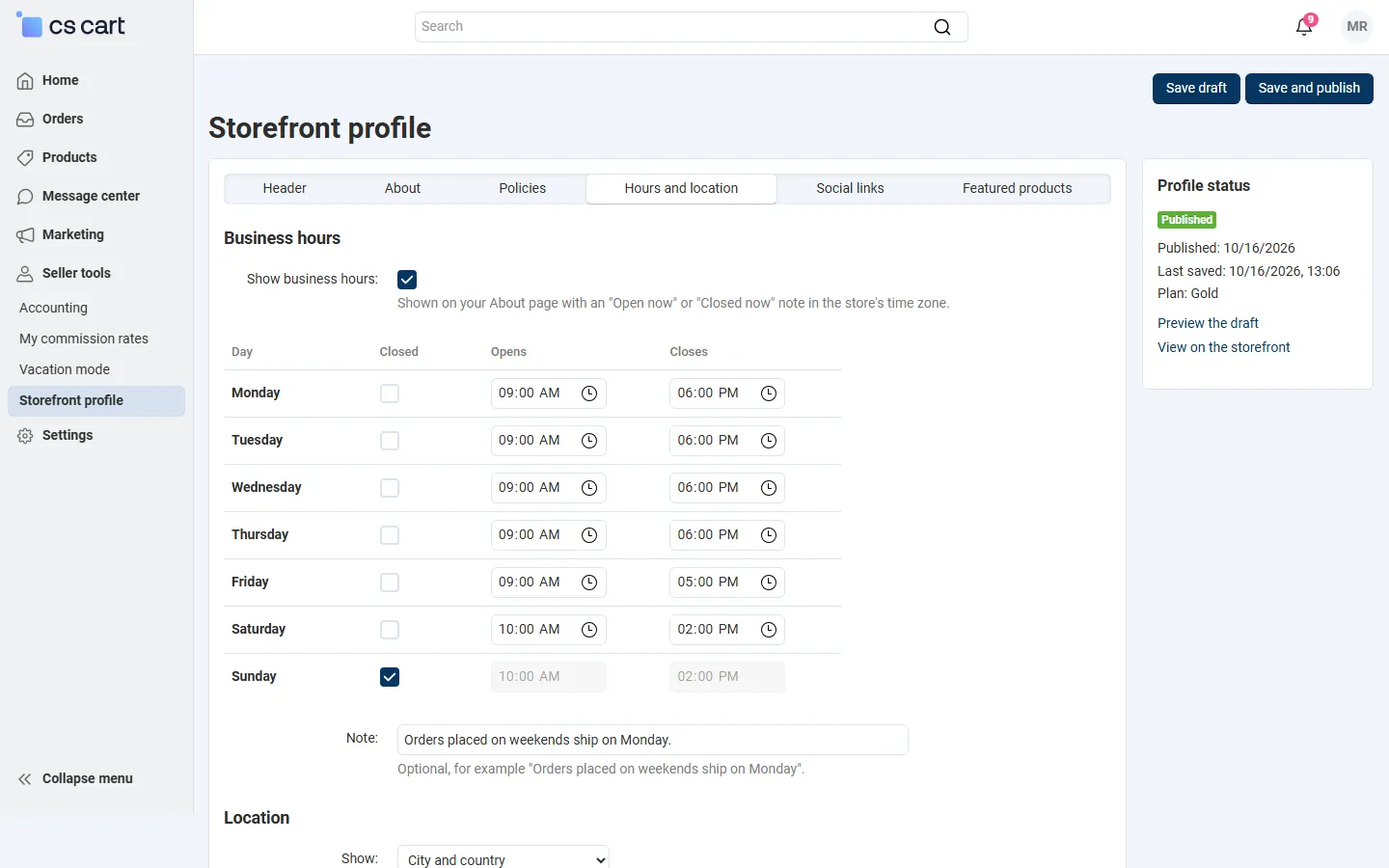Viewport: 1389px width, 868px height.
Task: Click the Save and publish button
Action: 1309,89
